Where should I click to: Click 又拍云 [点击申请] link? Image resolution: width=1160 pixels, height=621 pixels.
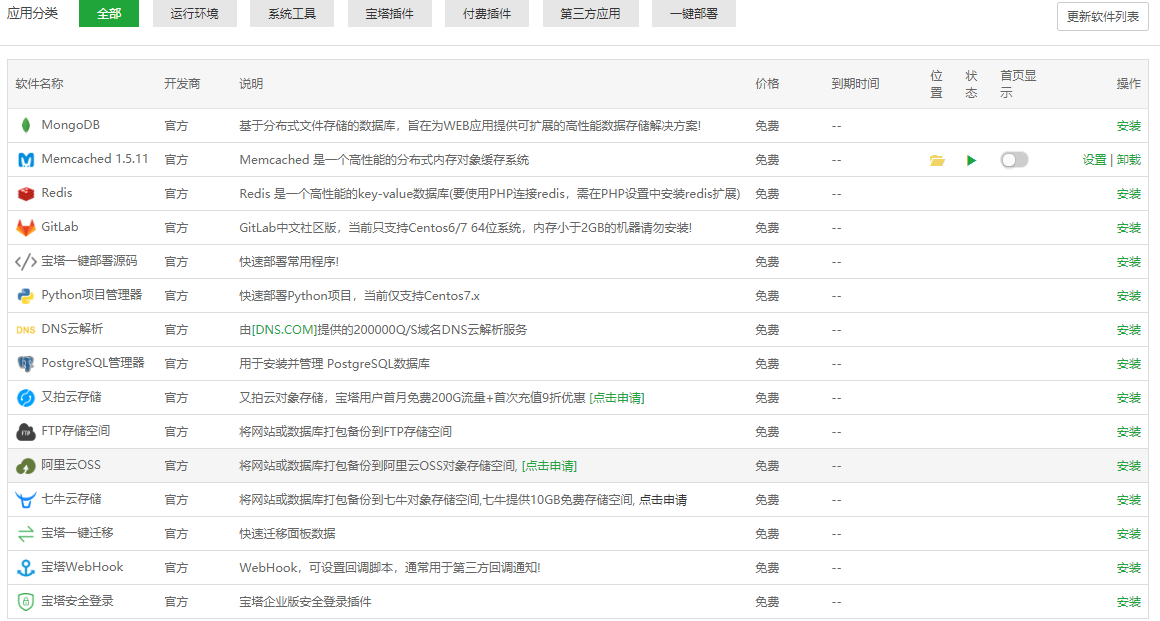pyautogui.click(x=617, y=398)
